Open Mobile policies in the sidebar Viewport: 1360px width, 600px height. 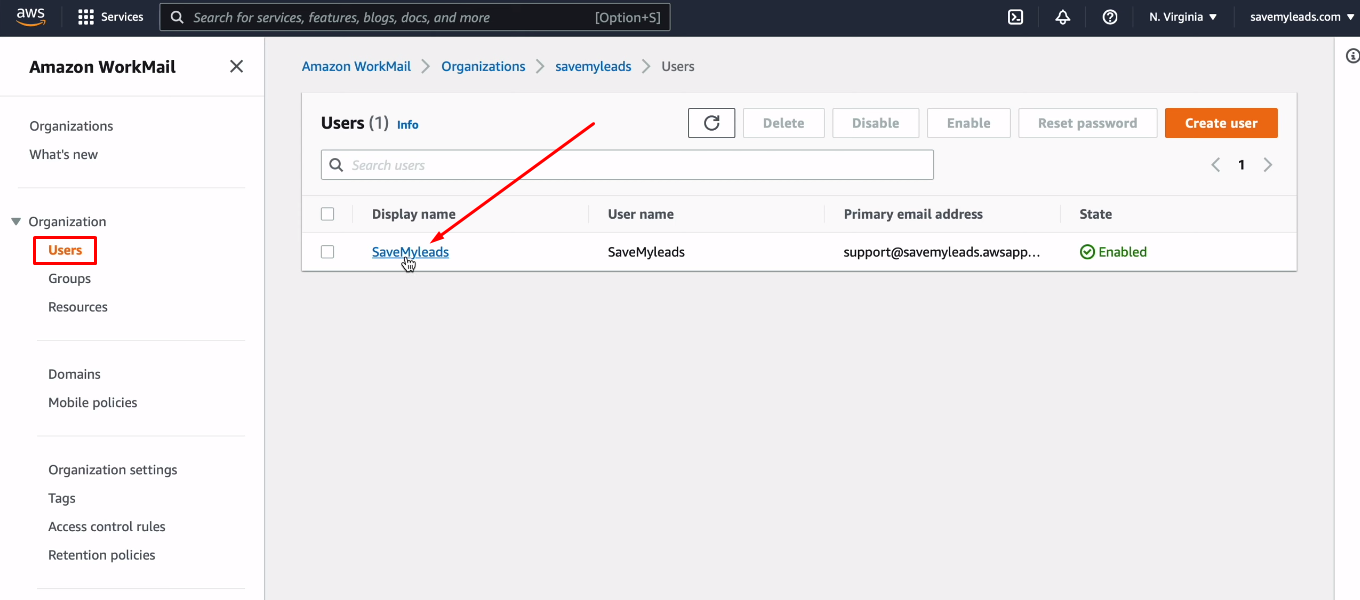click(93, 403)
